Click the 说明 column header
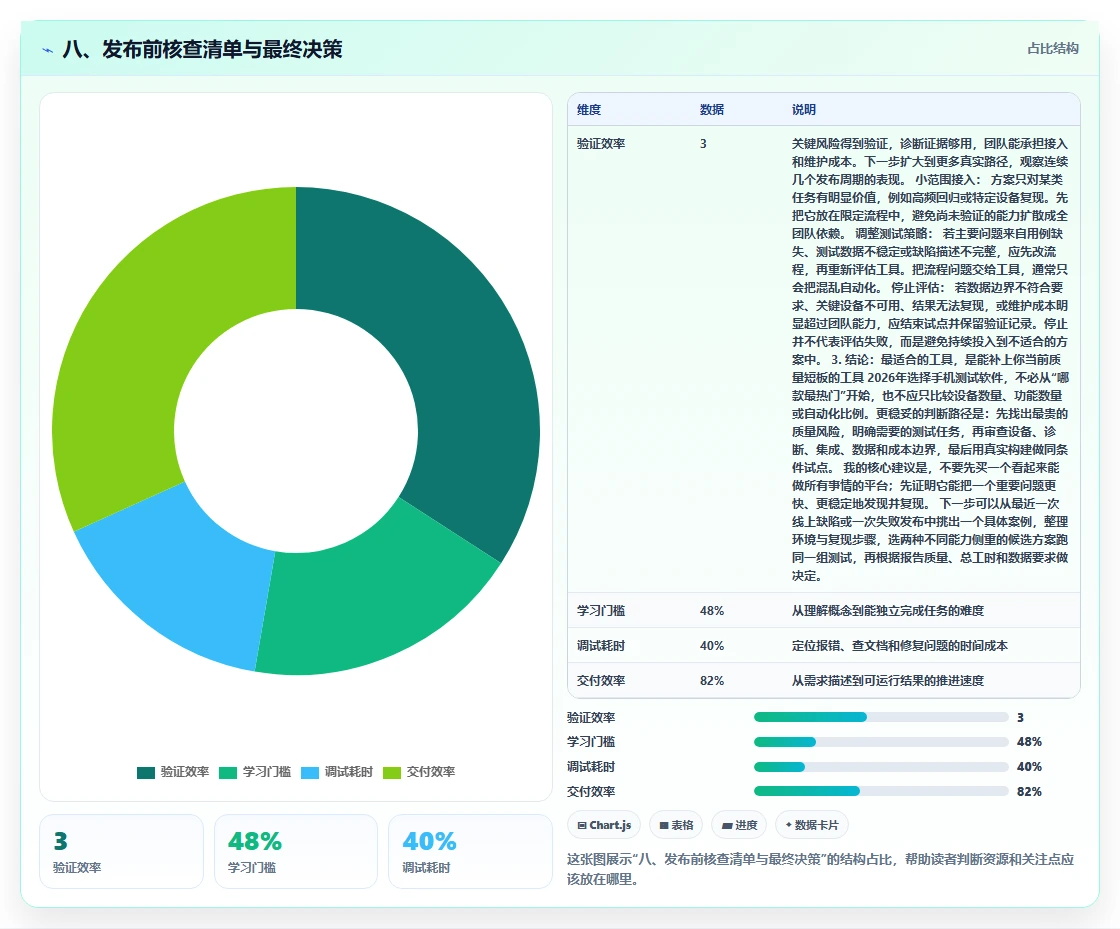Screen dimensions: 1120x929 pyautogui.click(x=804, y=110)
